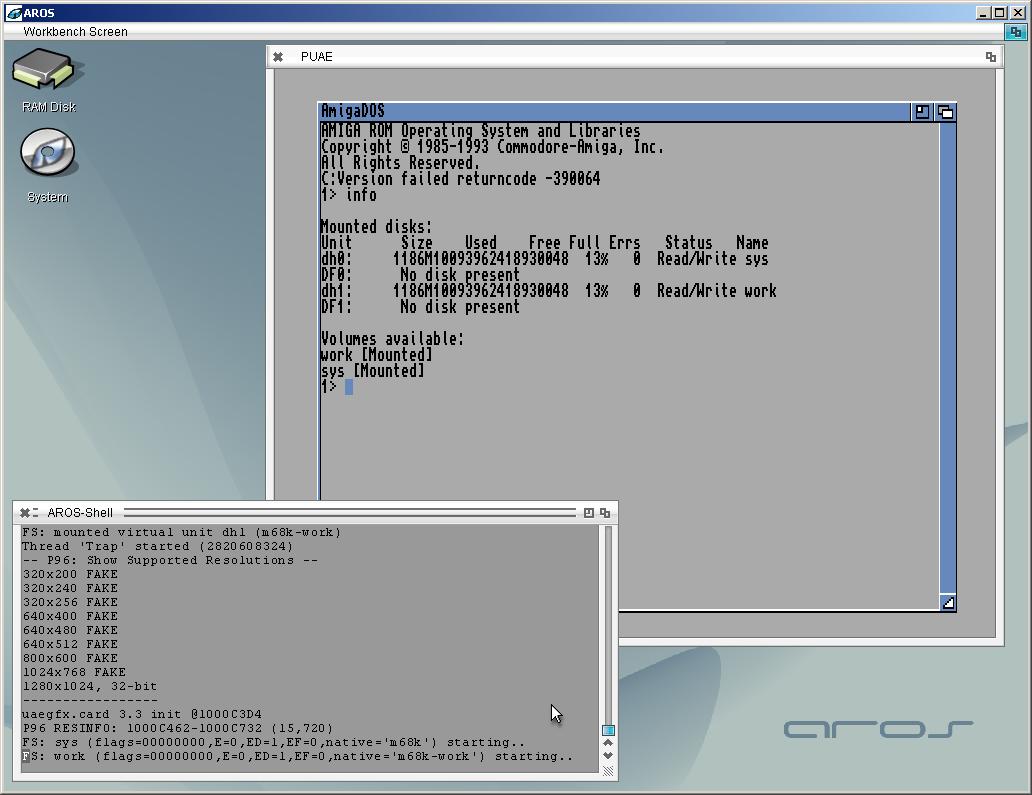Viewport: 1032px width, 795px height.
Task: Click the 'Mounted disks:' heading
Action: [x=376, y=227]
